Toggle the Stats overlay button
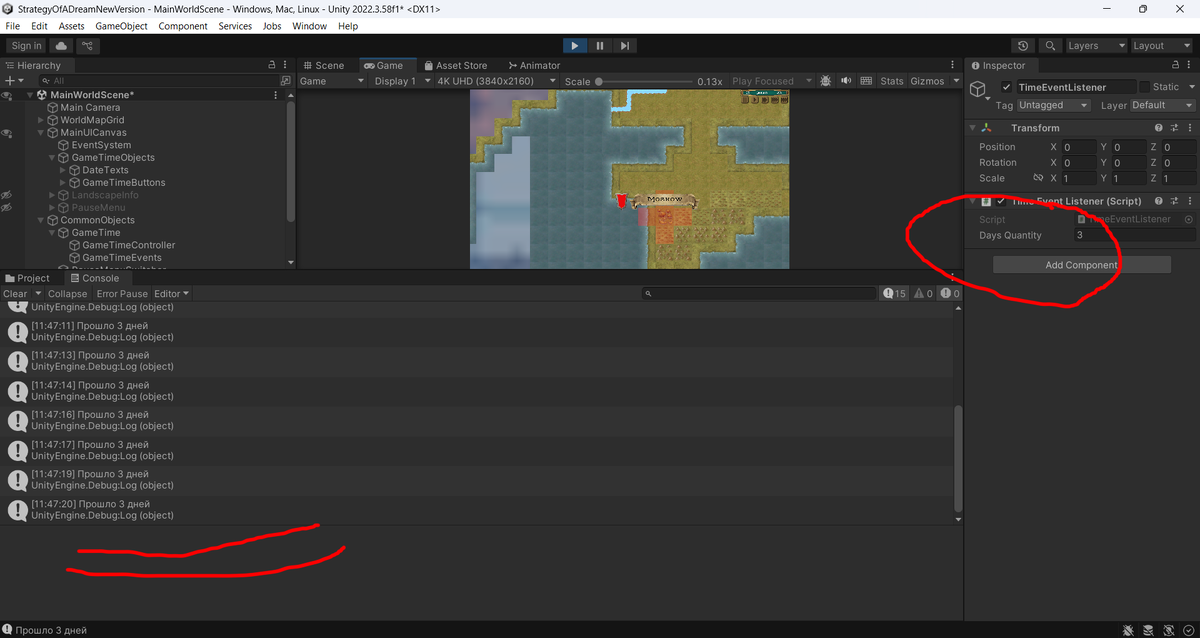1200x638 pixels. click(892, 81)
